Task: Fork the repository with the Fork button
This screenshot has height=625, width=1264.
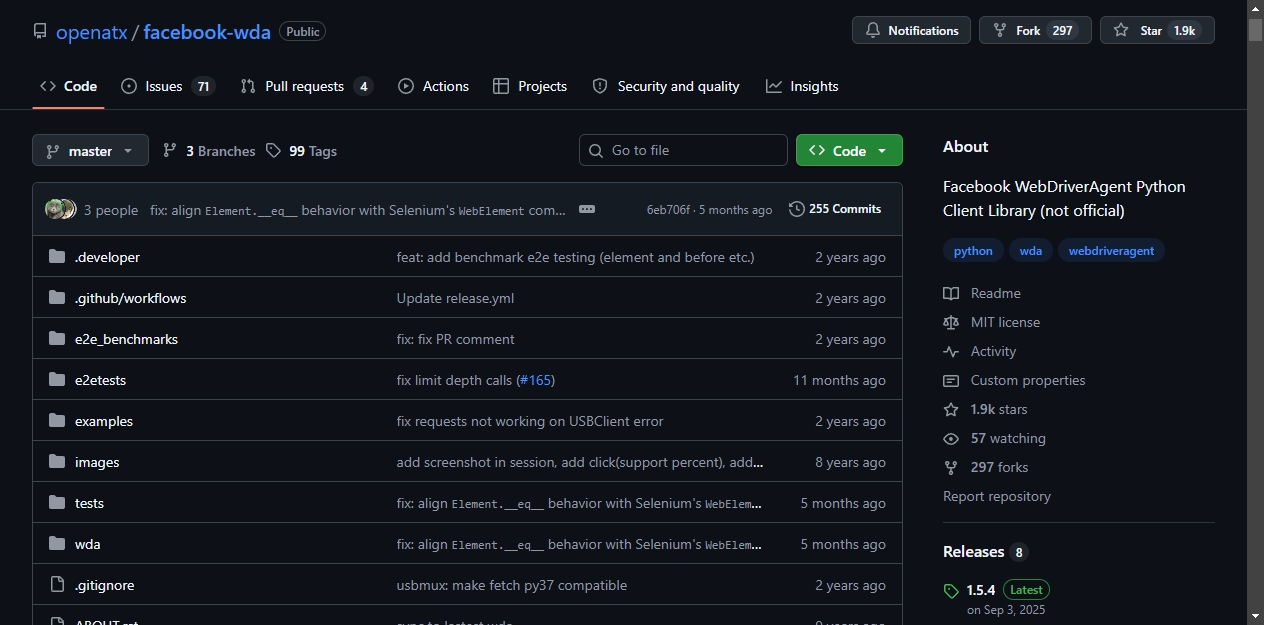Action: [x=1035, y=30]
